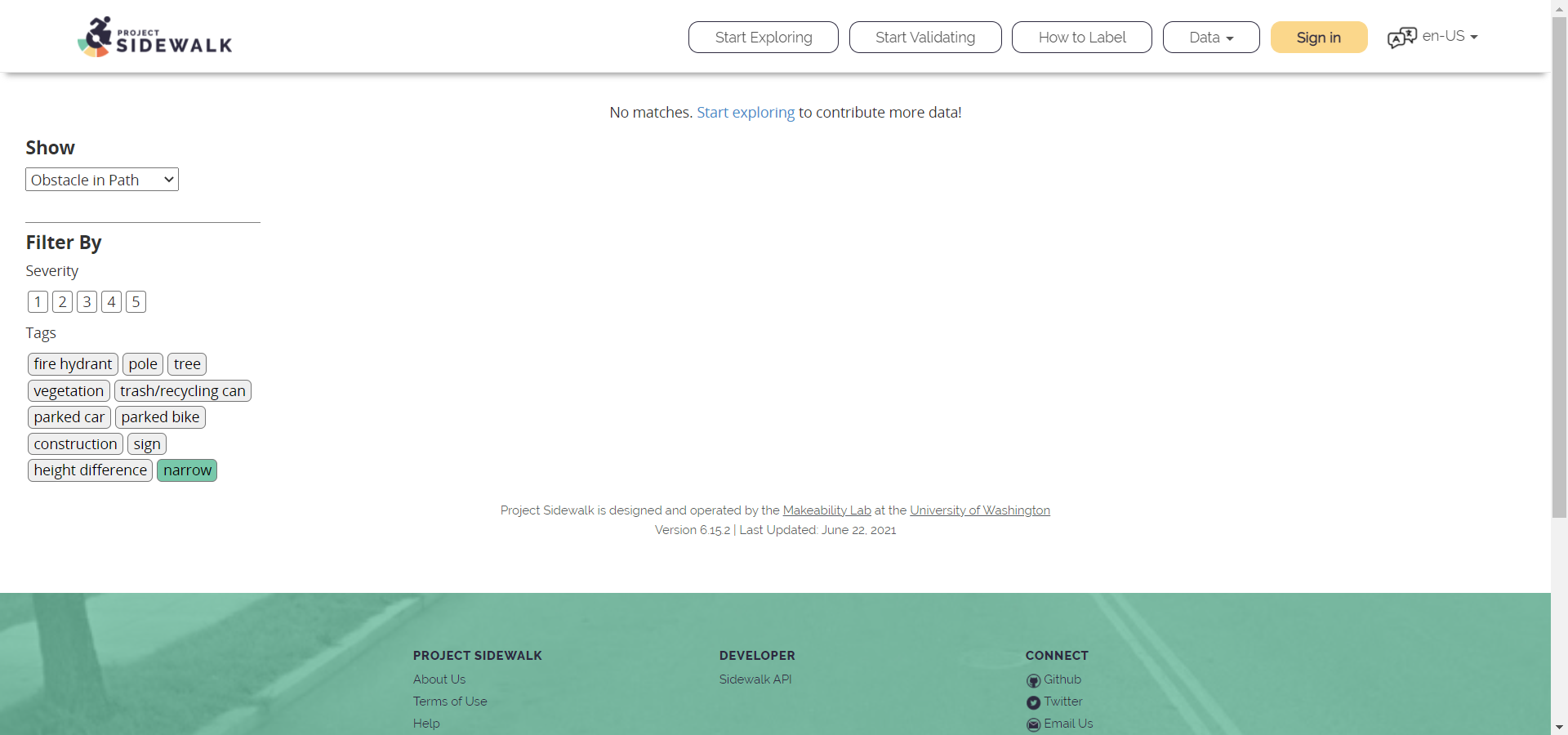Open How to Label page

1082,38
